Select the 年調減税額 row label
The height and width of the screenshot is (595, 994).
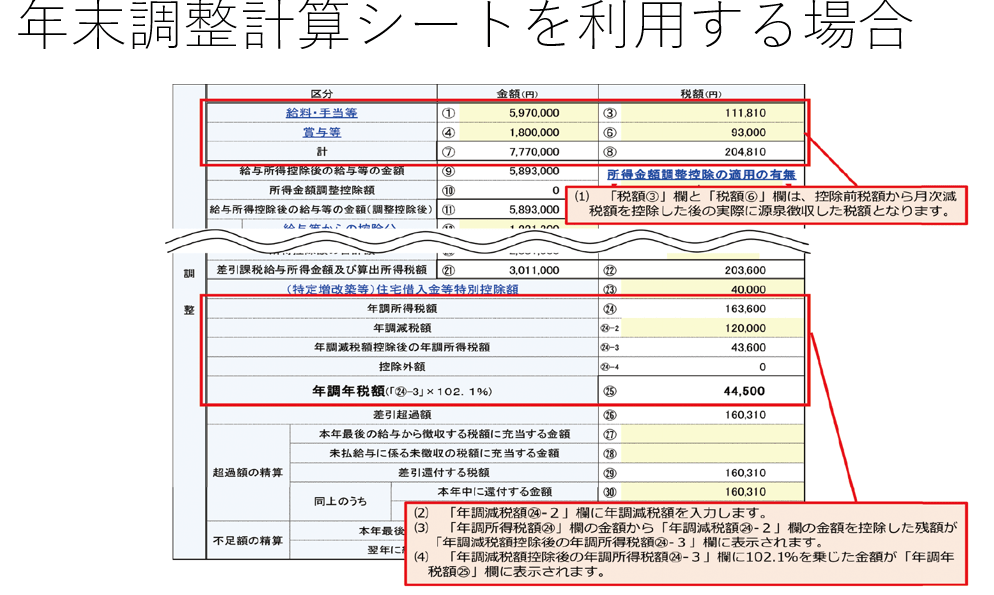point(402,328)
